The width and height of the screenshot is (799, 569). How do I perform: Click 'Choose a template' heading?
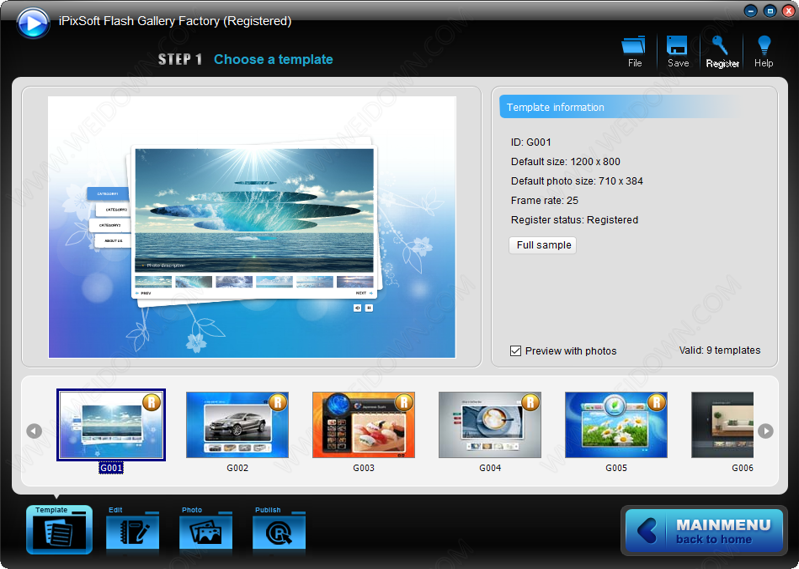[x=273, y=59]
